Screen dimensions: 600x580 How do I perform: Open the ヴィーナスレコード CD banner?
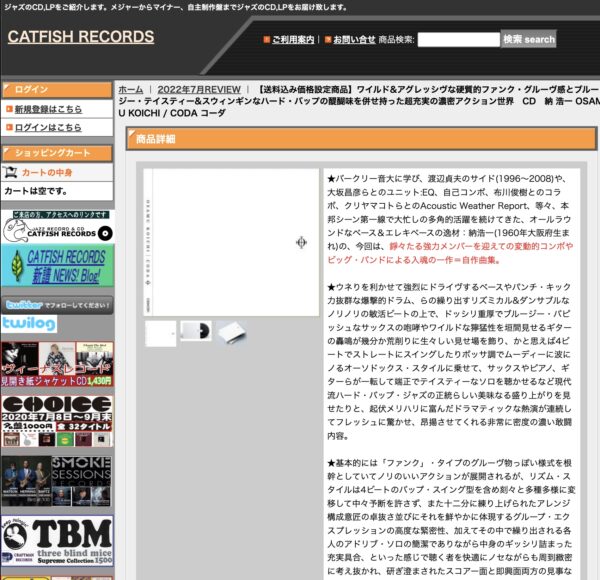tap(57, 364)
